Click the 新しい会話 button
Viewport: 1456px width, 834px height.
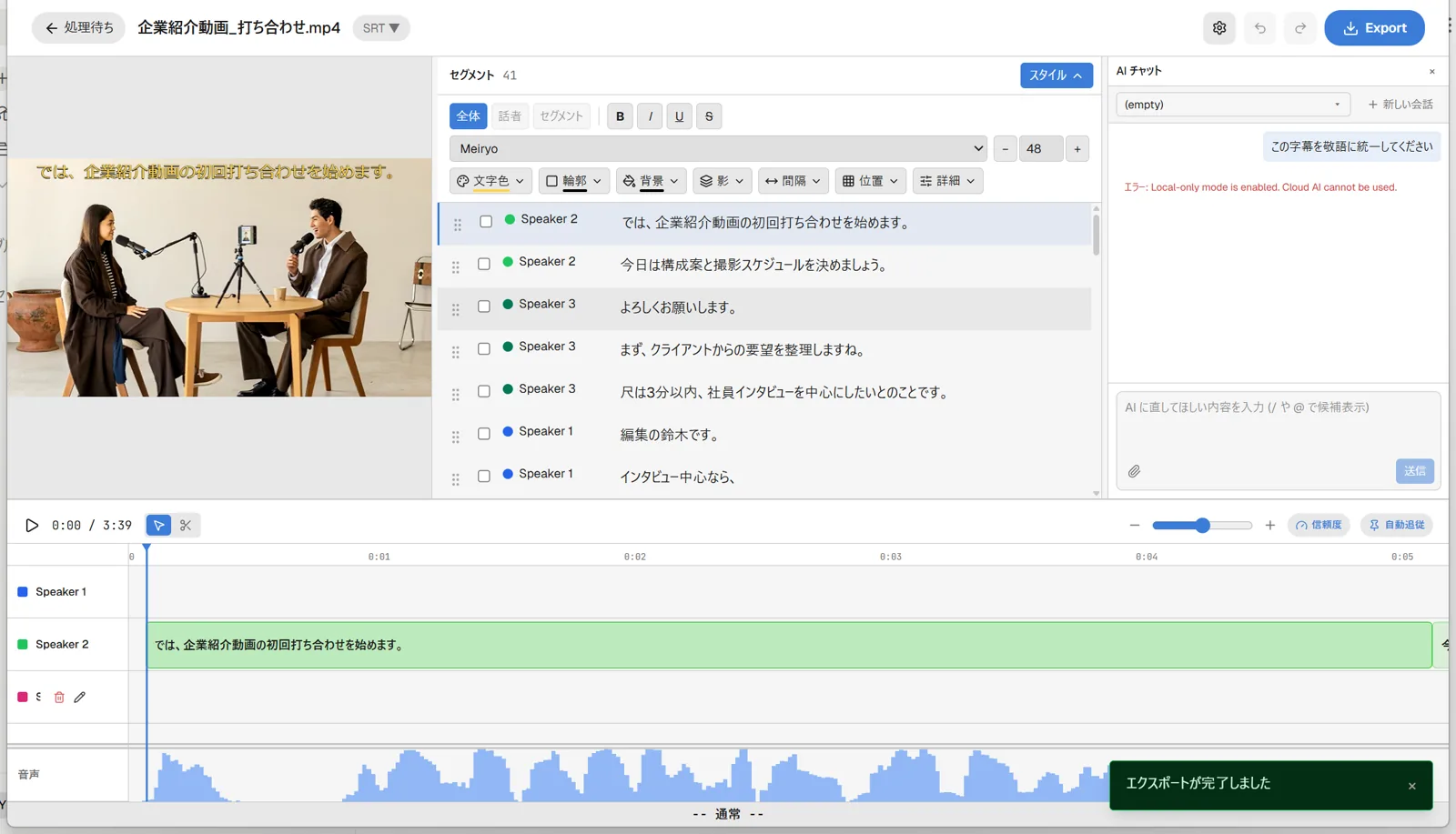point(1400,105)
